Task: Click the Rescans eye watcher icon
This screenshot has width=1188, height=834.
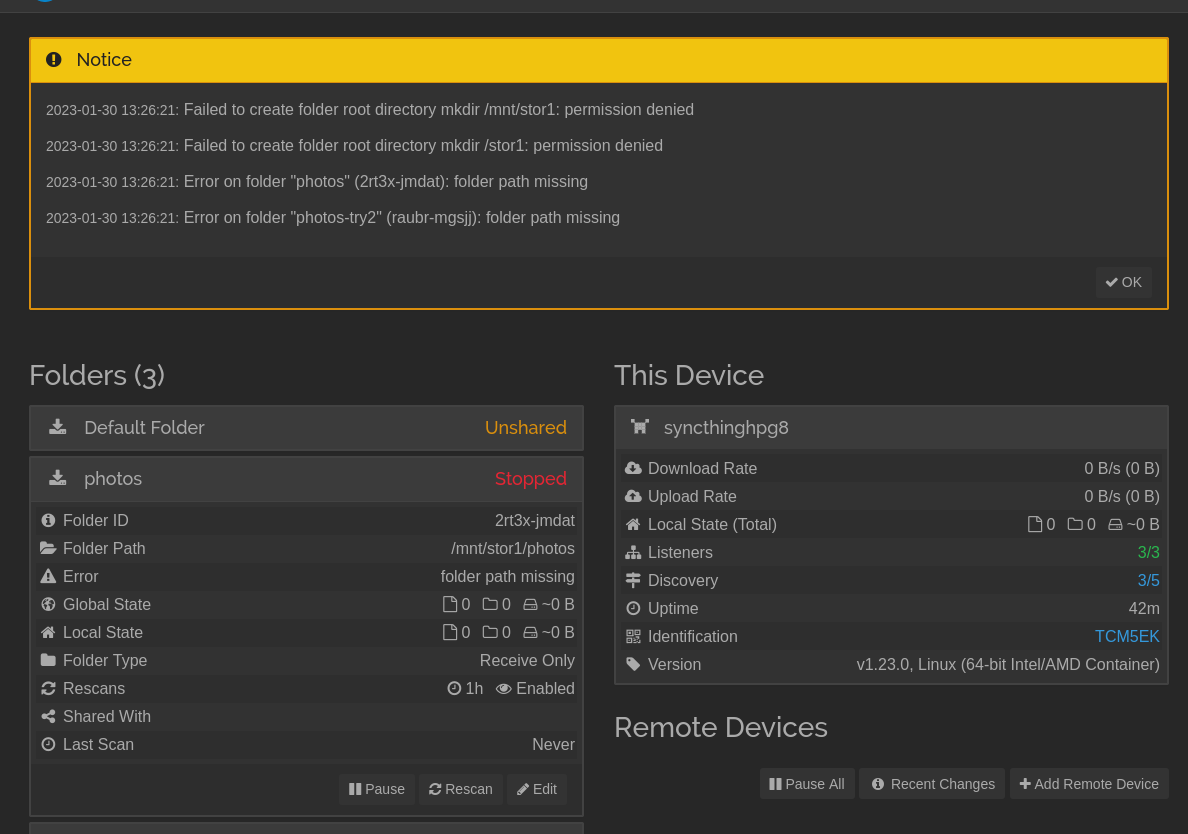Action: tap(504, 689)
